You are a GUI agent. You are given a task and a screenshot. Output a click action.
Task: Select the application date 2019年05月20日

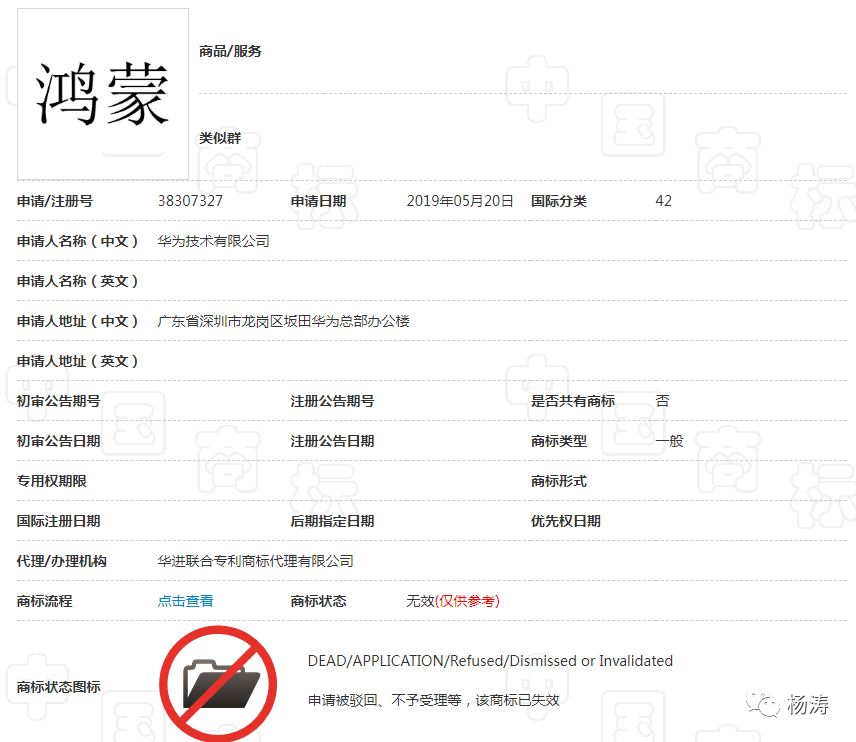tap(460, 201)
